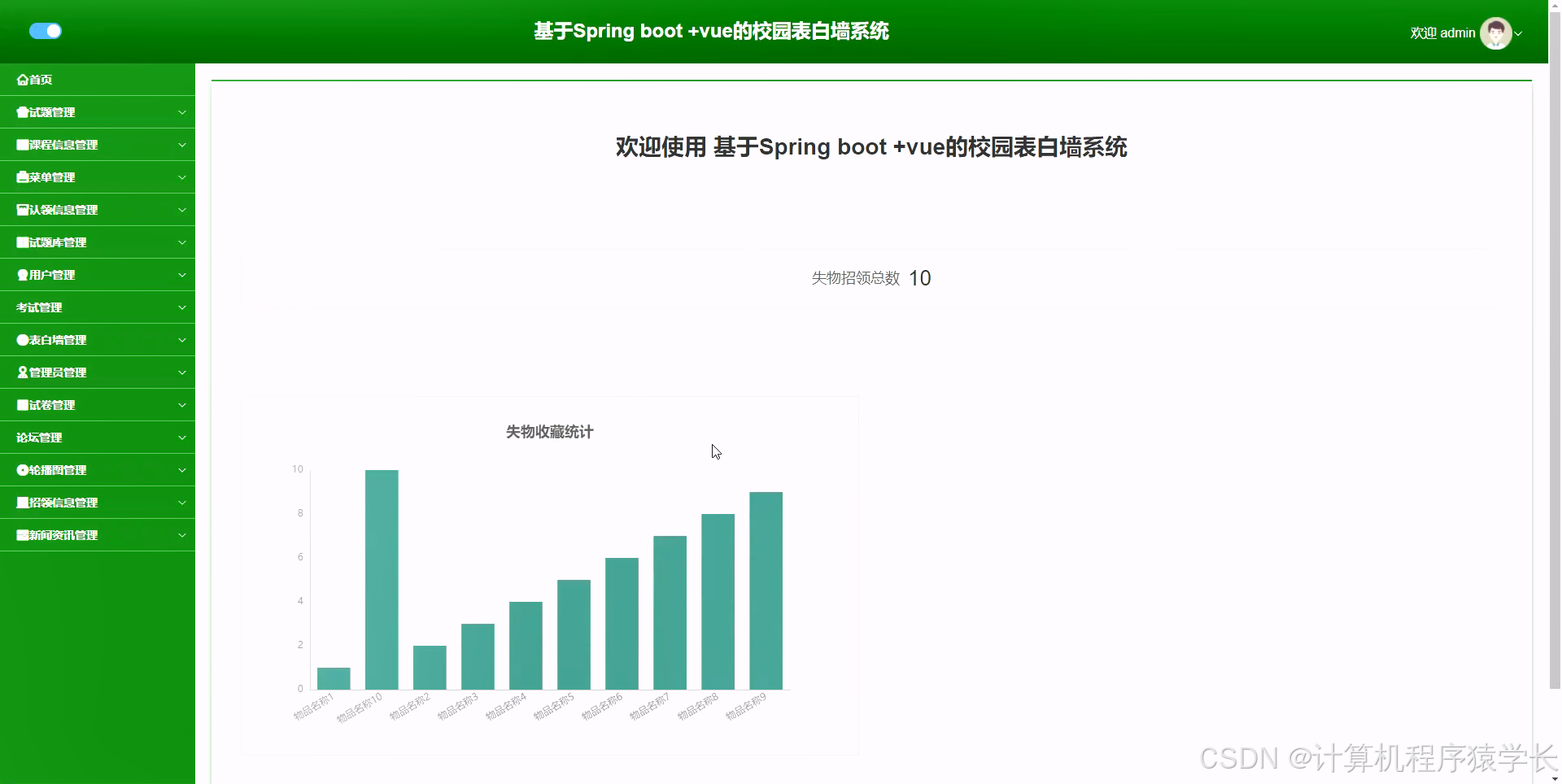Expand 认领信息管理 using its chevron

coord(182,210)
